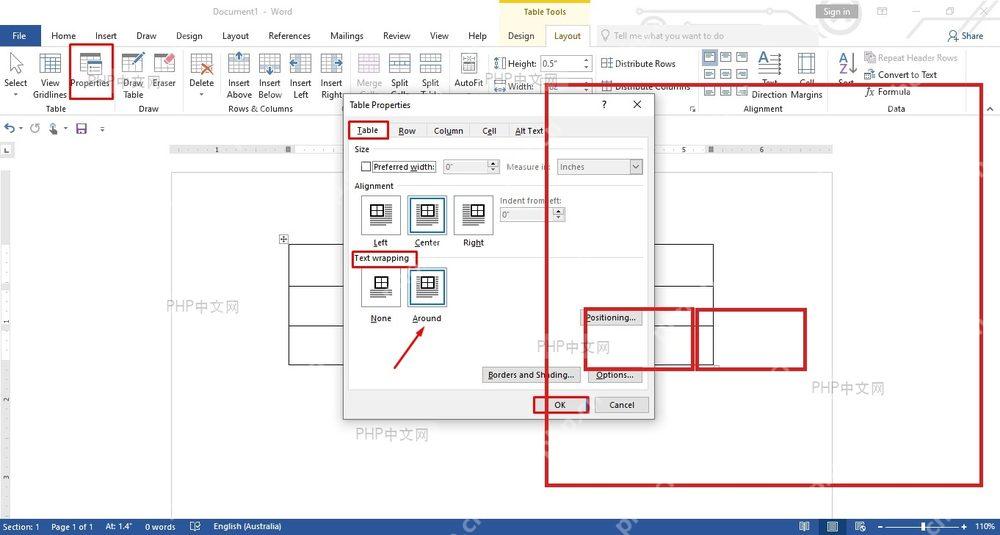Click the Undo icon in quick access toolbar
The width and height of the screenshot is (1000, 535).
(x=10, y=128)
